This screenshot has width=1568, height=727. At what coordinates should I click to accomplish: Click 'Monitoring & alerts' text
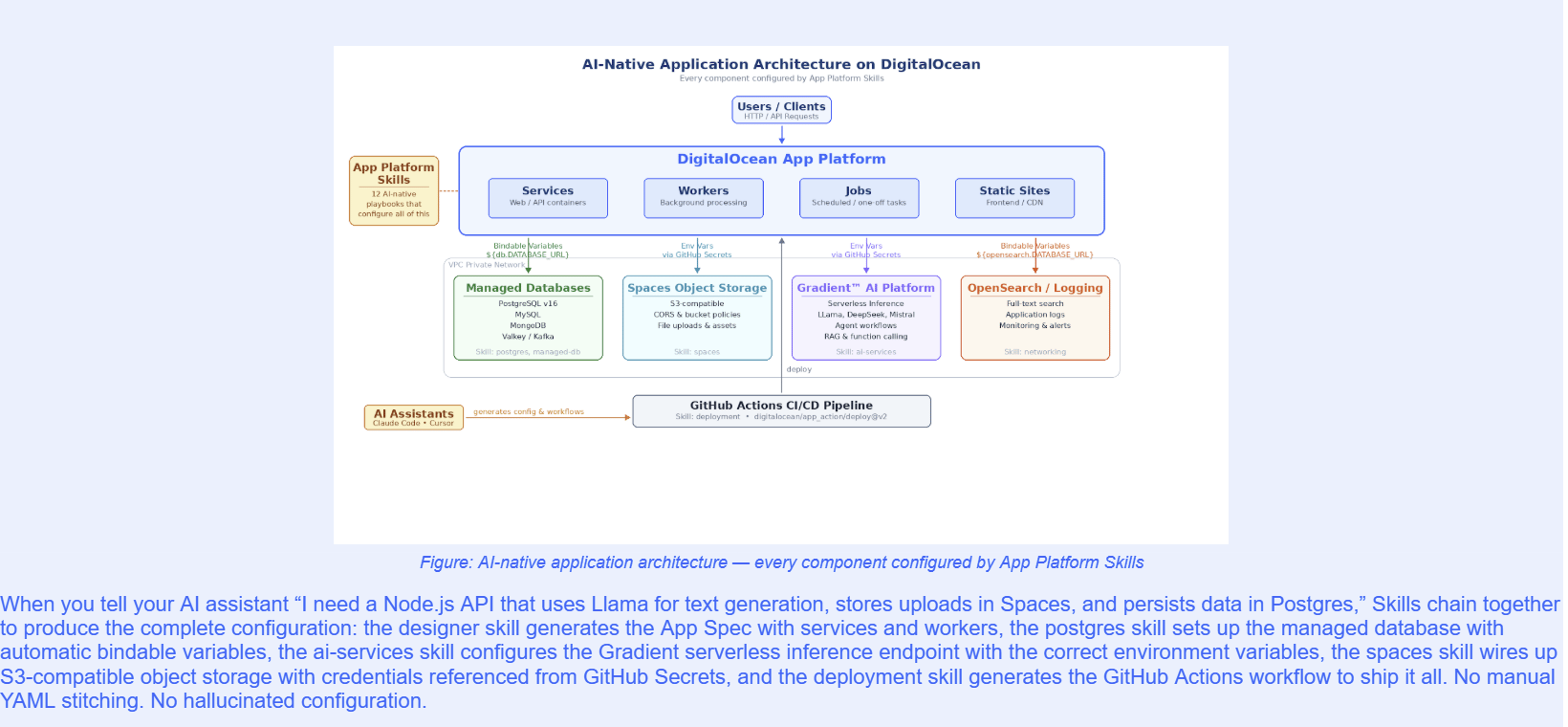tap(1034, 325)
